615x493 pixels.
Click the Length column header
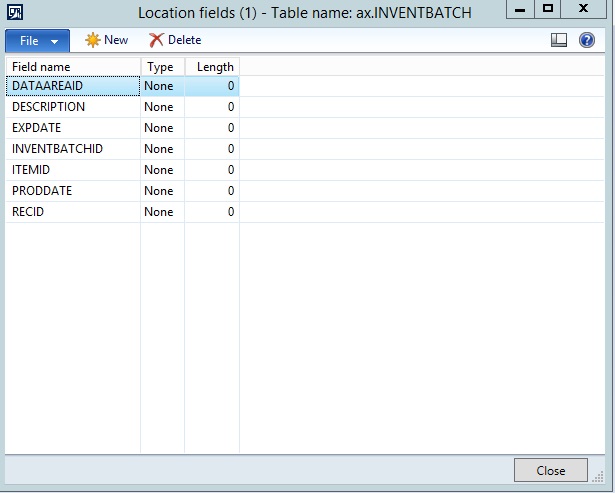click(212, 67)
